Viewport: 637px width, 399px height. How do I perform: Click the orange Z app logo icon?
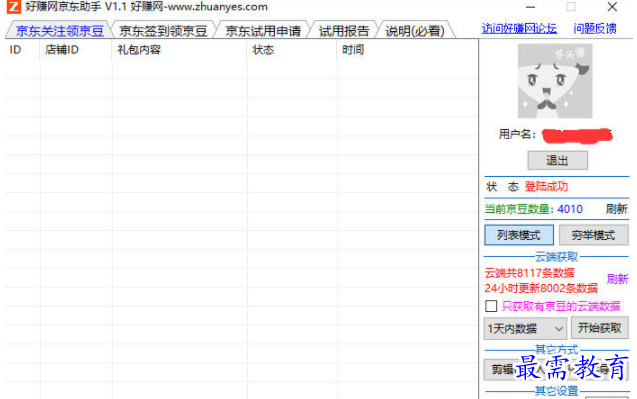(x=13, y=7)
